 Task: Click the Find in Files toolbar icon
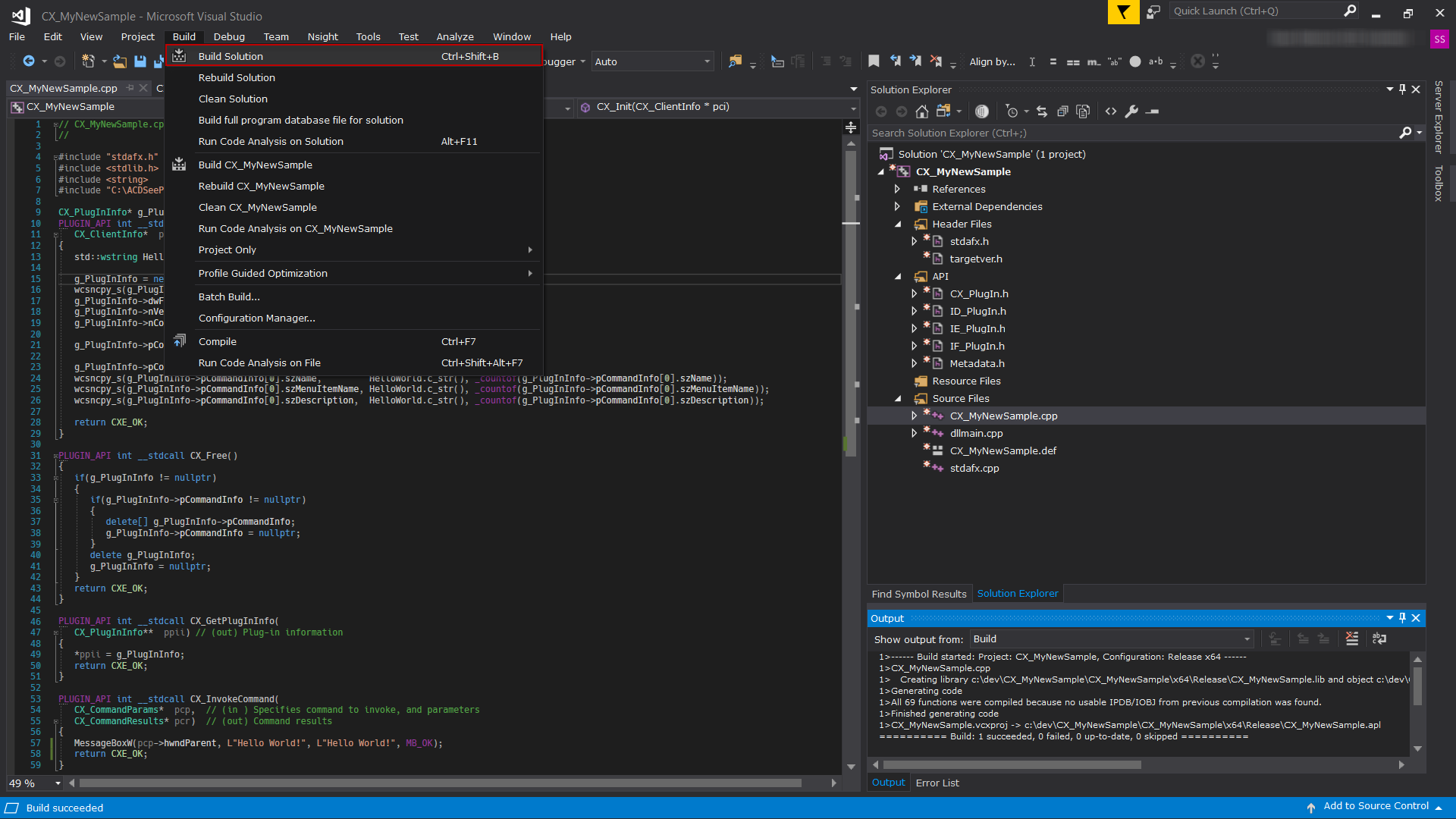click(735, 61)
